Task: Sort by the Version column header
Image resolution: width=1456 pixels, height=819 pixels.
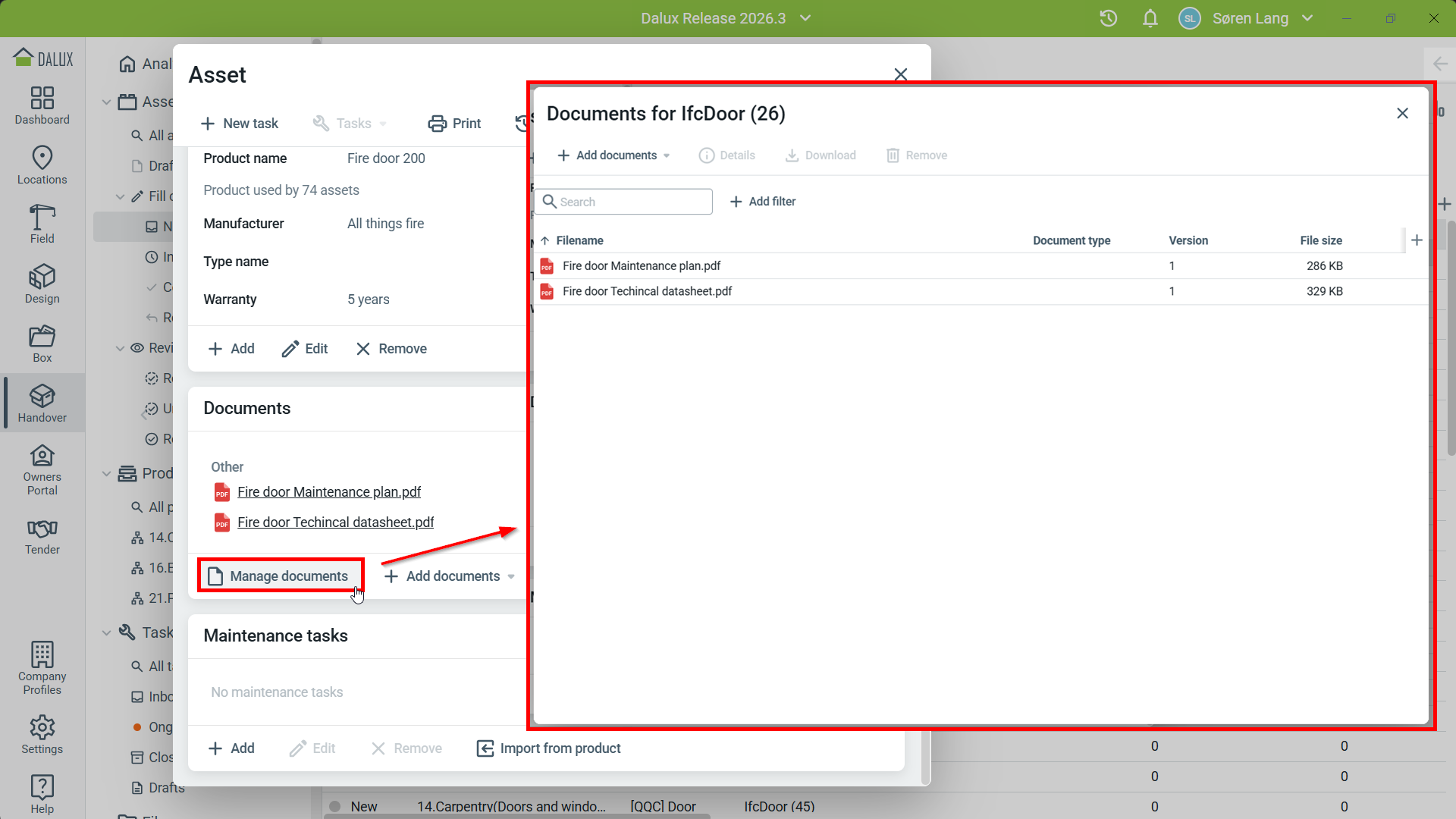Action: (1188, 240)
